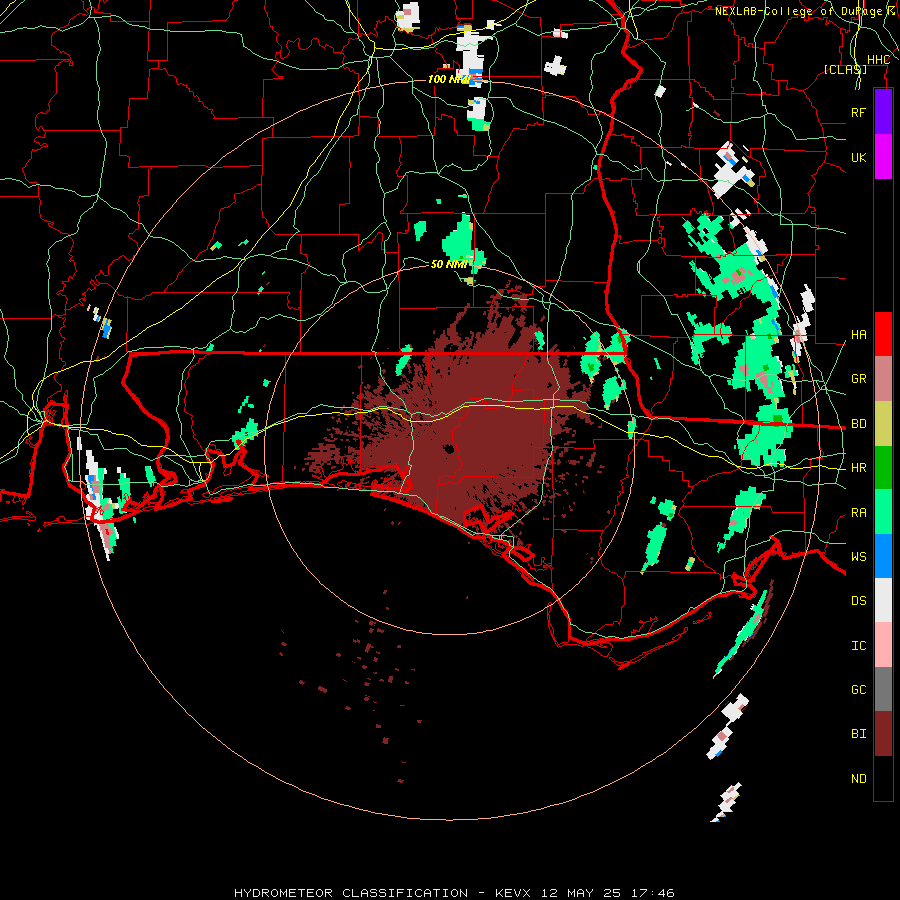Viewport: 900px width, 900px height.
Task: Click the HHC product label
Action: coord(878,60)
